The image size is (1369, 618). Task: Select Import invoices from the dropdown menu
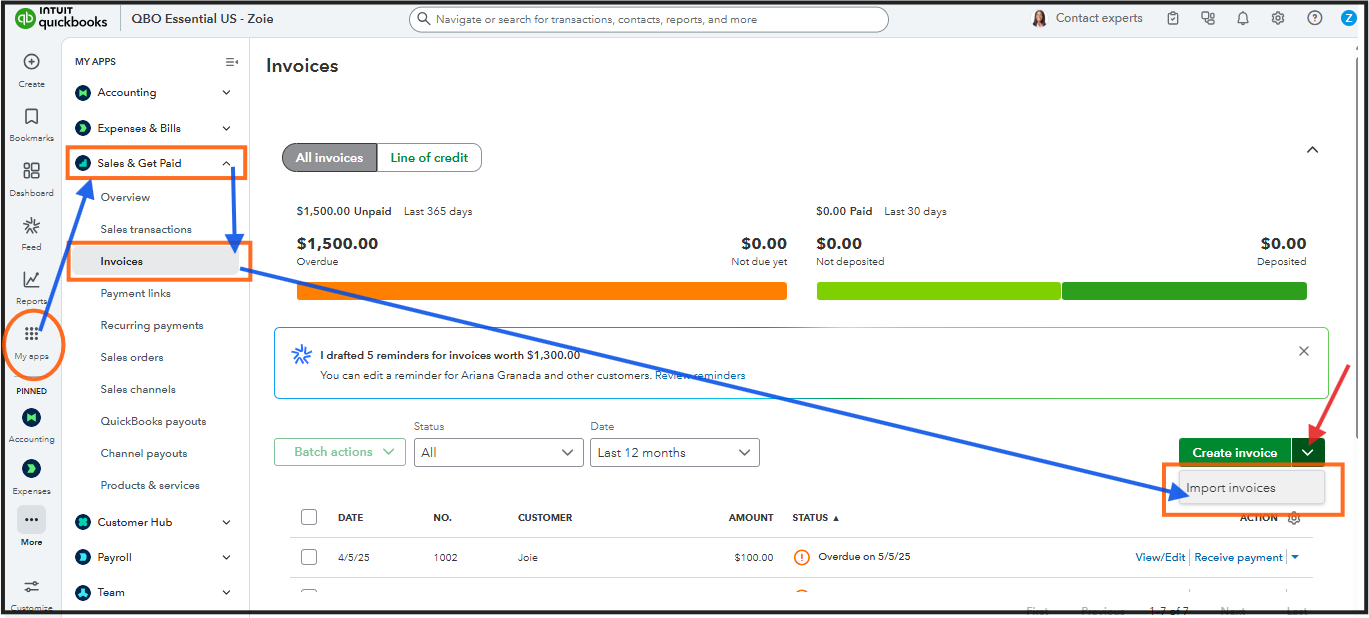tap(1231, 488)
